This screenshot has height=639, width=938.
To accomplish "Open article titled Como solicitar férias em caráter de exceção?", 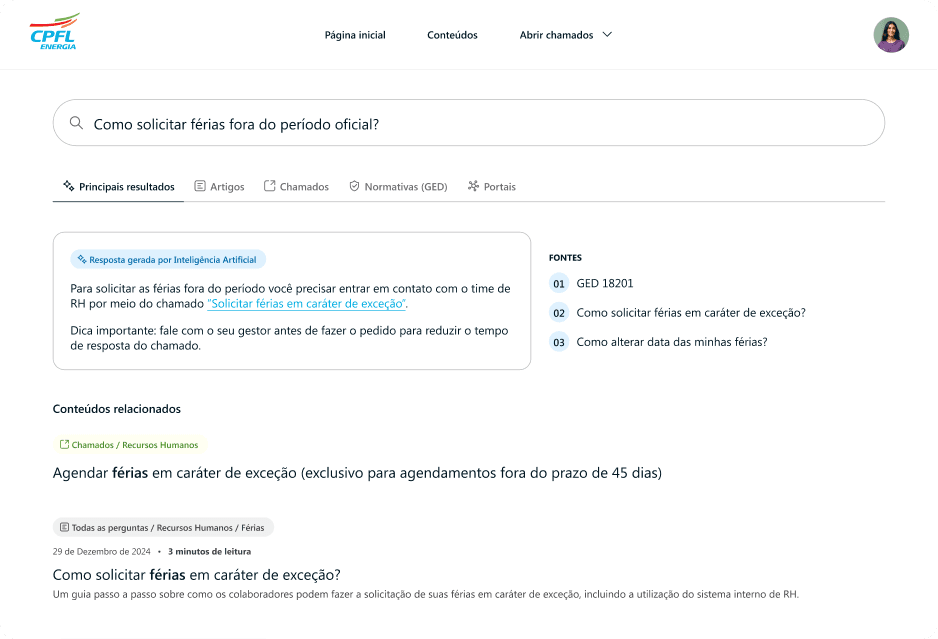I will click(197, 575).
